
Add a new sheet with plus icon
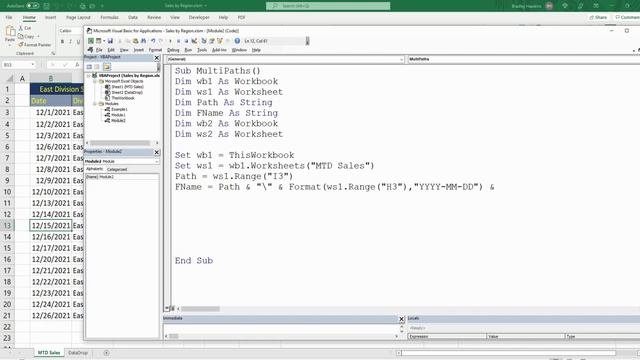click(x=107, y=353)
